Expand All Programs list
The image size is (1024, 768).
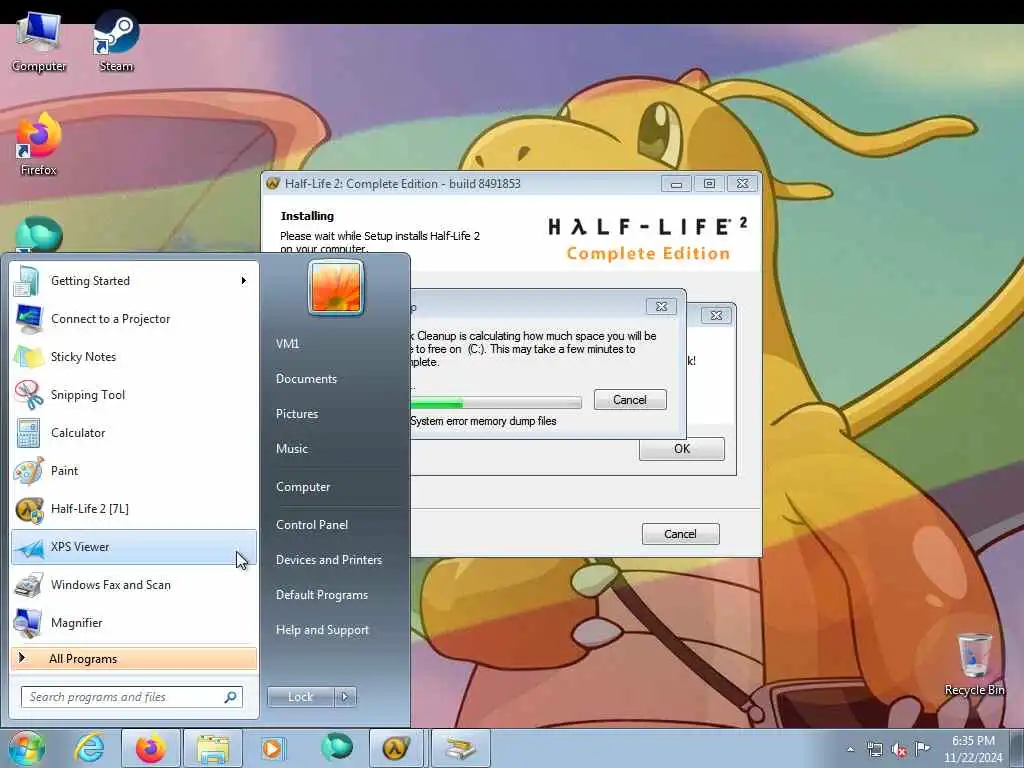pyautogui.click(x=134, y=658)
